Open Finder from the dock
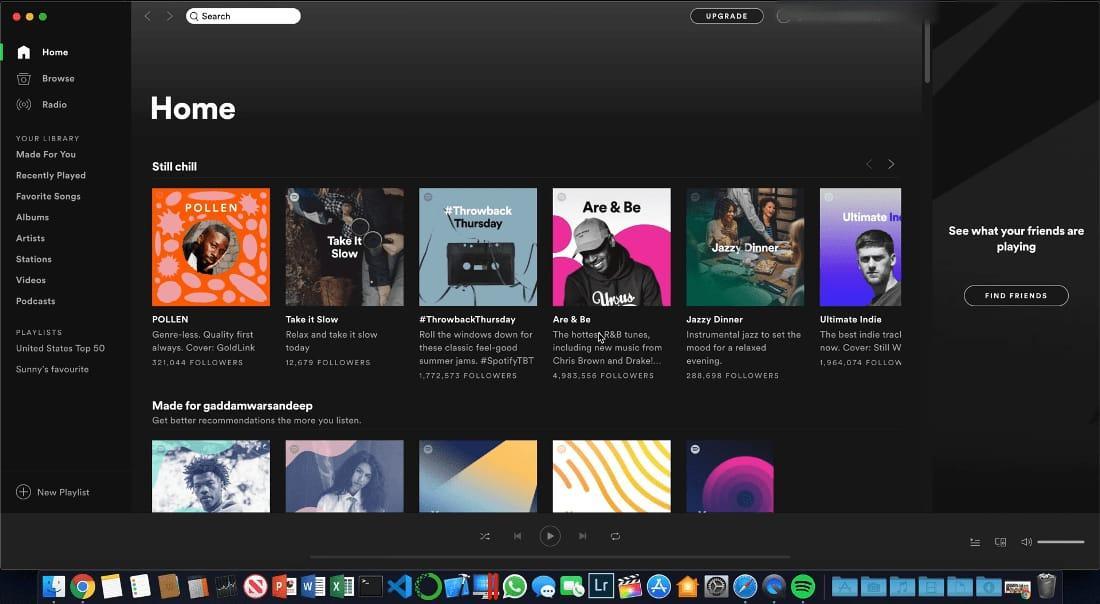The height and width of the screenshot is (604, 1100). point(53,586)
